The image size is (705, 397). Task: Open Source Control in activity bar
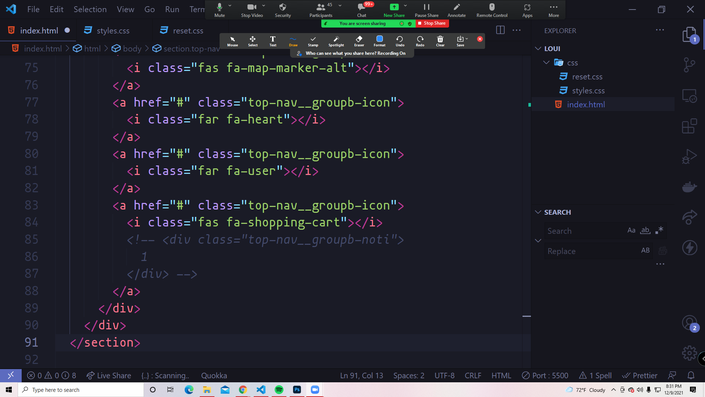tap(689, 65)
